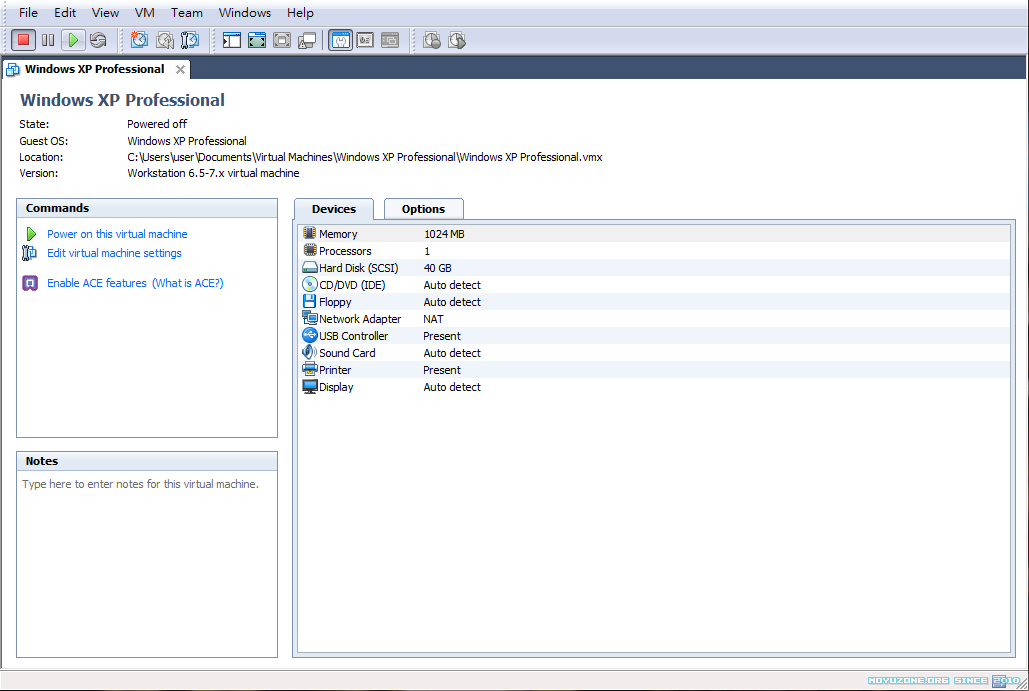Screen dimensions: 1029x691
Task: Switch to the Options tab
Action: click(x=423, y=209)
